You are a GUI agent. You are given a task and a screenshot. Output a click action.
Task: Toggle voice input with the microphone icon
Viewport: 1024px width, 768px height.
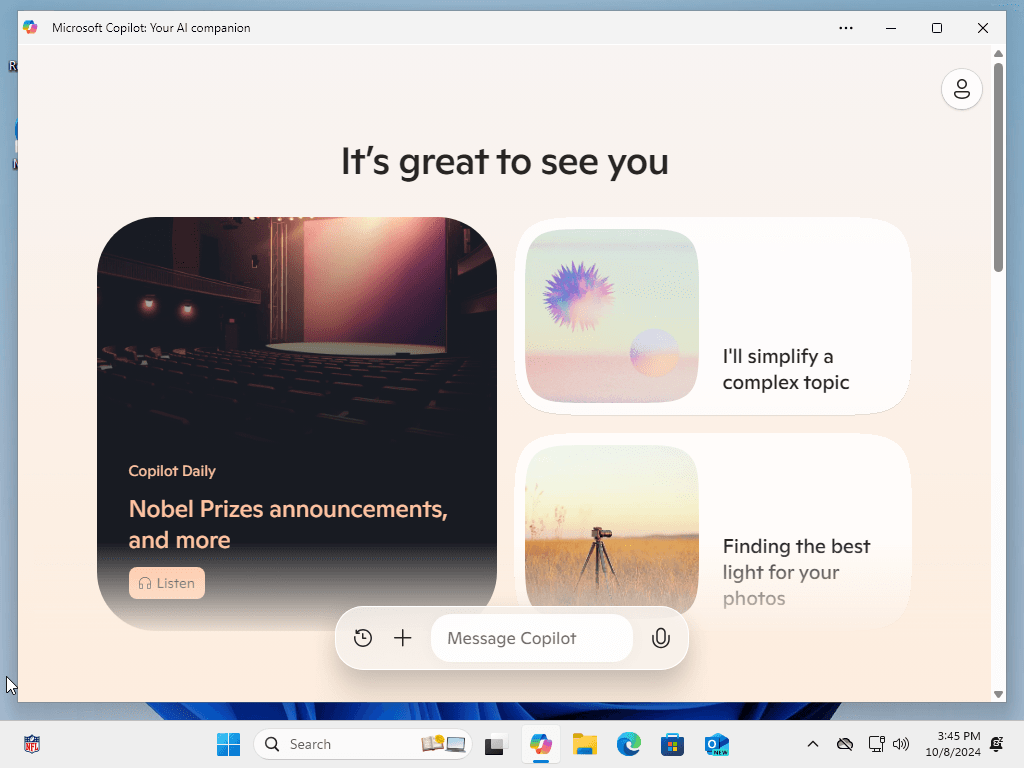[x=660, y=637]
